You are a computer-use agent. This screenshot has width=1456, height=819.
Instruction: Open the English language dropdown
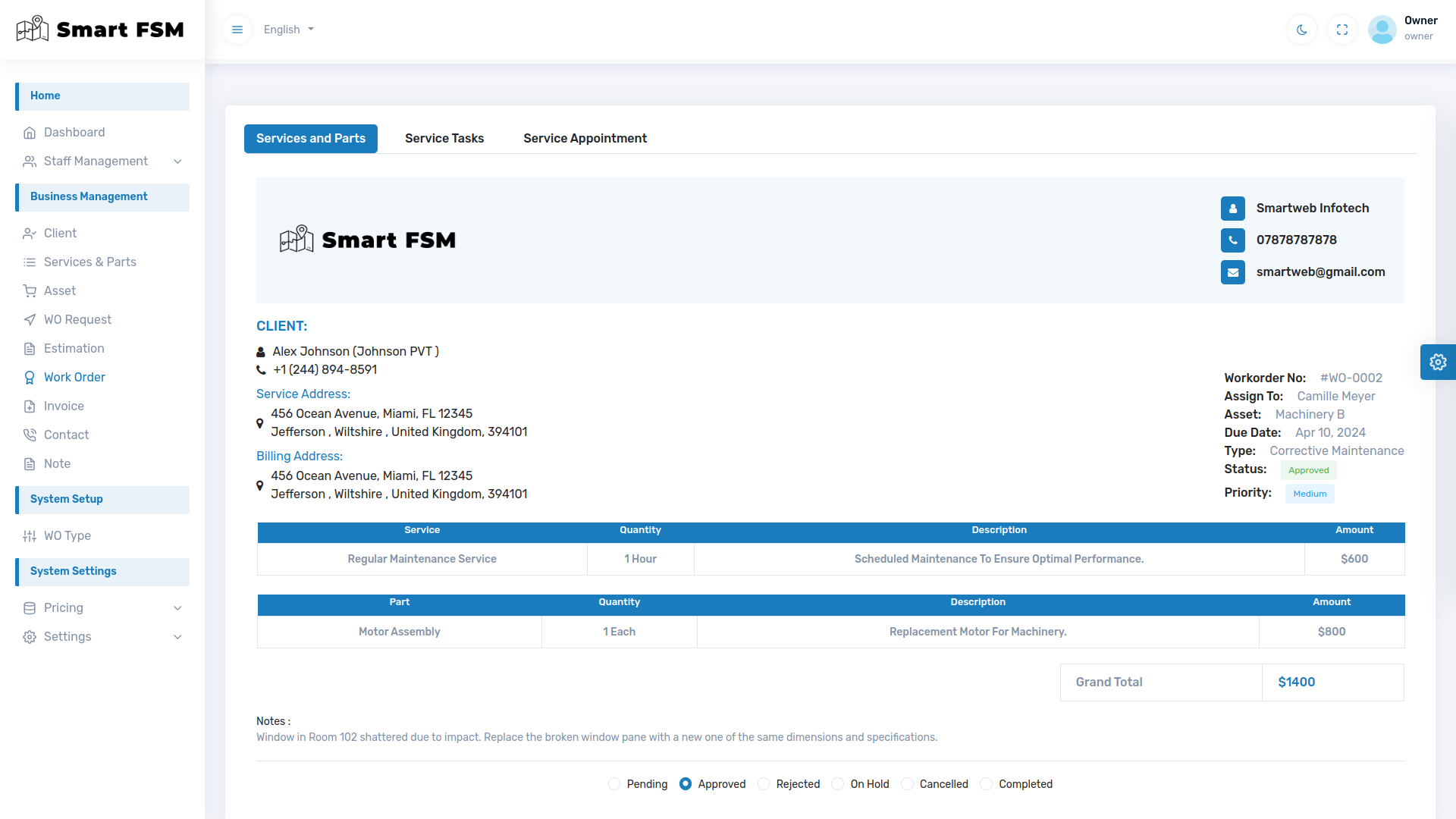pos(288,30)
